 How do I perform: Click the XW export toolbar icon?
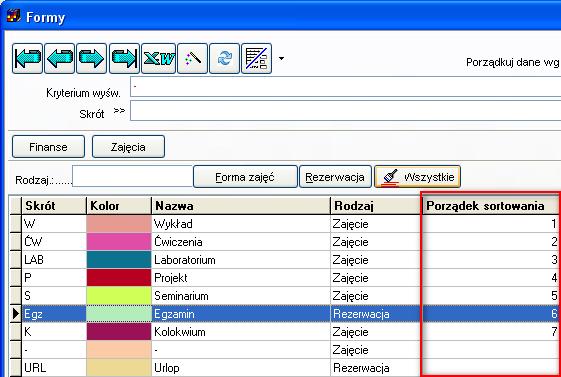point(159,58)
